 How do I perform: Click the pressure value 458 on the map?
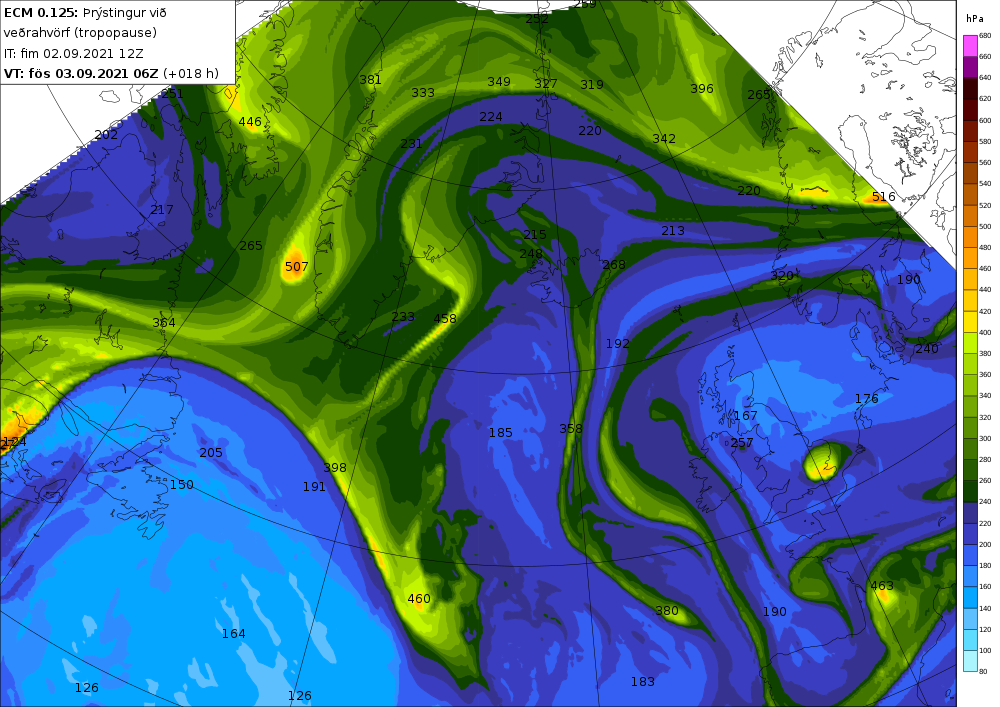pyautogui.click(x=445, y=318)
